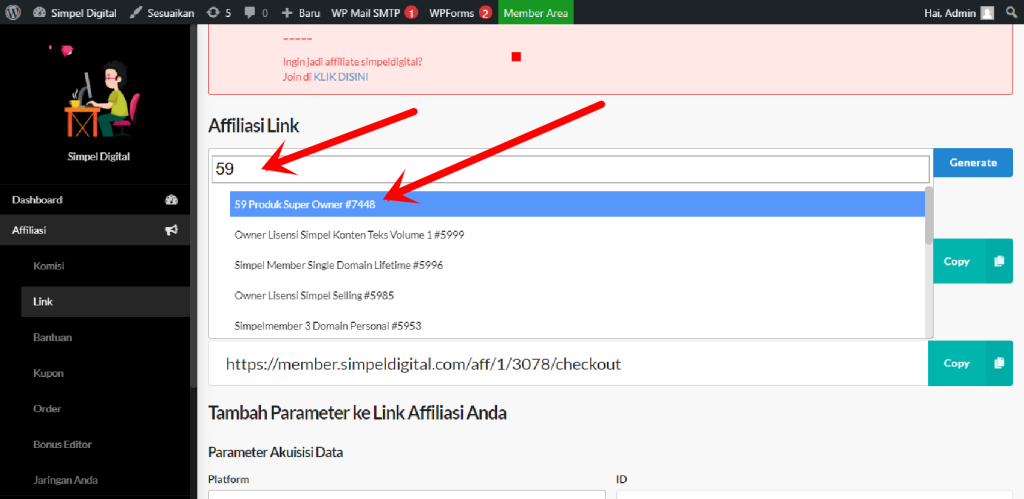1024x499 pixels.
Task: Open WP Mail SMTP admin bar item
Action: 374,12
